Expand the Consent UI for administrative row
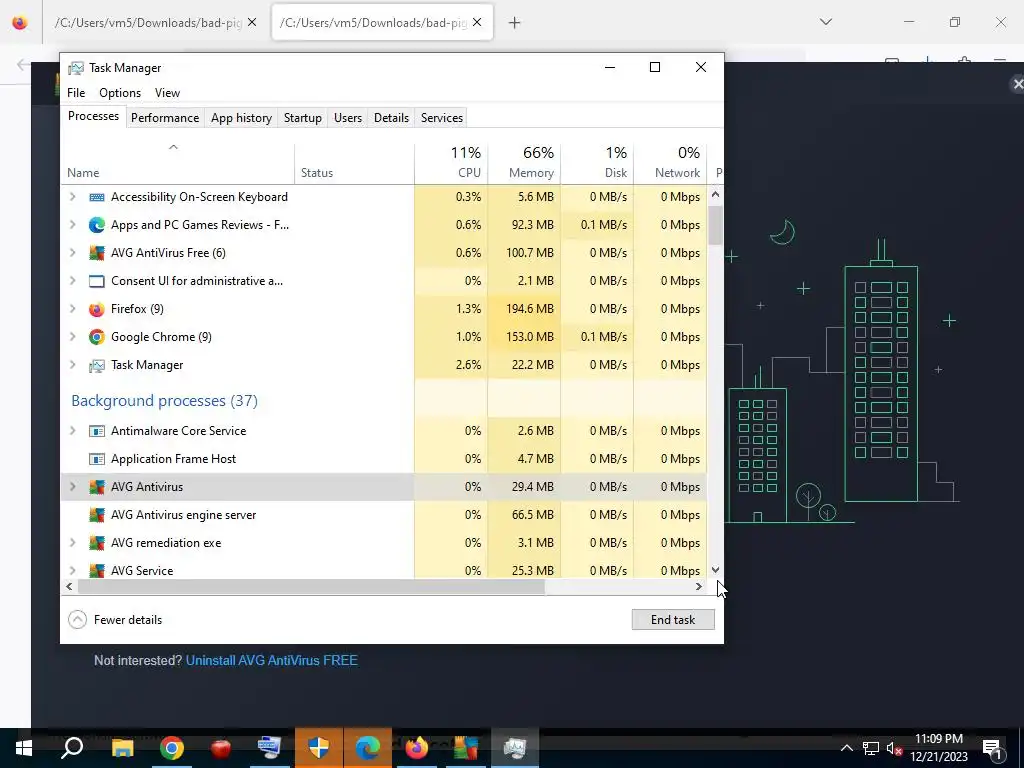The width and height of the screenshot is (1024, 768). pos(72,281)
